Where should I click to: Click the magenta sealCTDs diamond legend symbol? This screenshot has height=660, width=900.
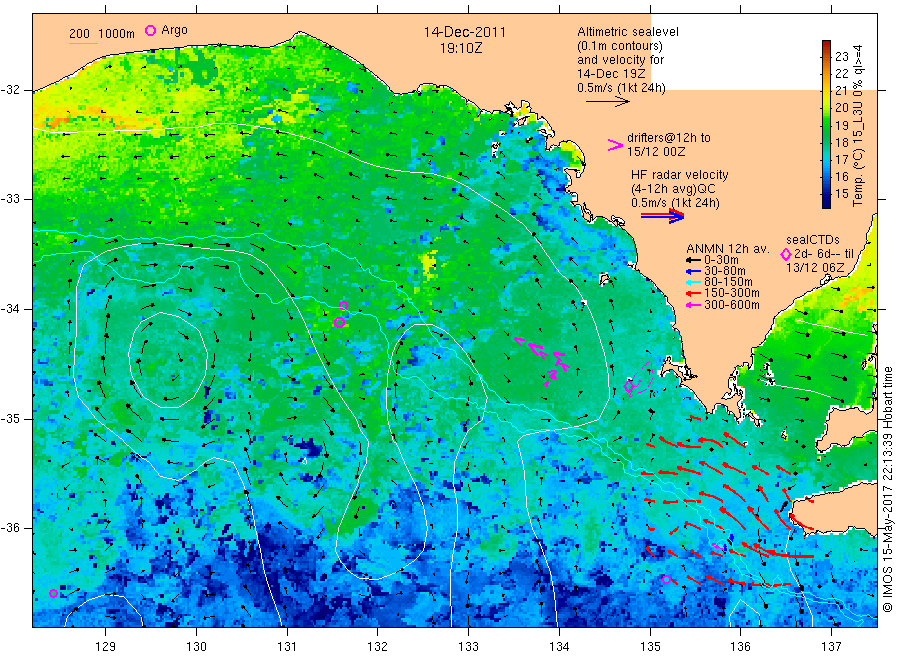coord(786,254)
